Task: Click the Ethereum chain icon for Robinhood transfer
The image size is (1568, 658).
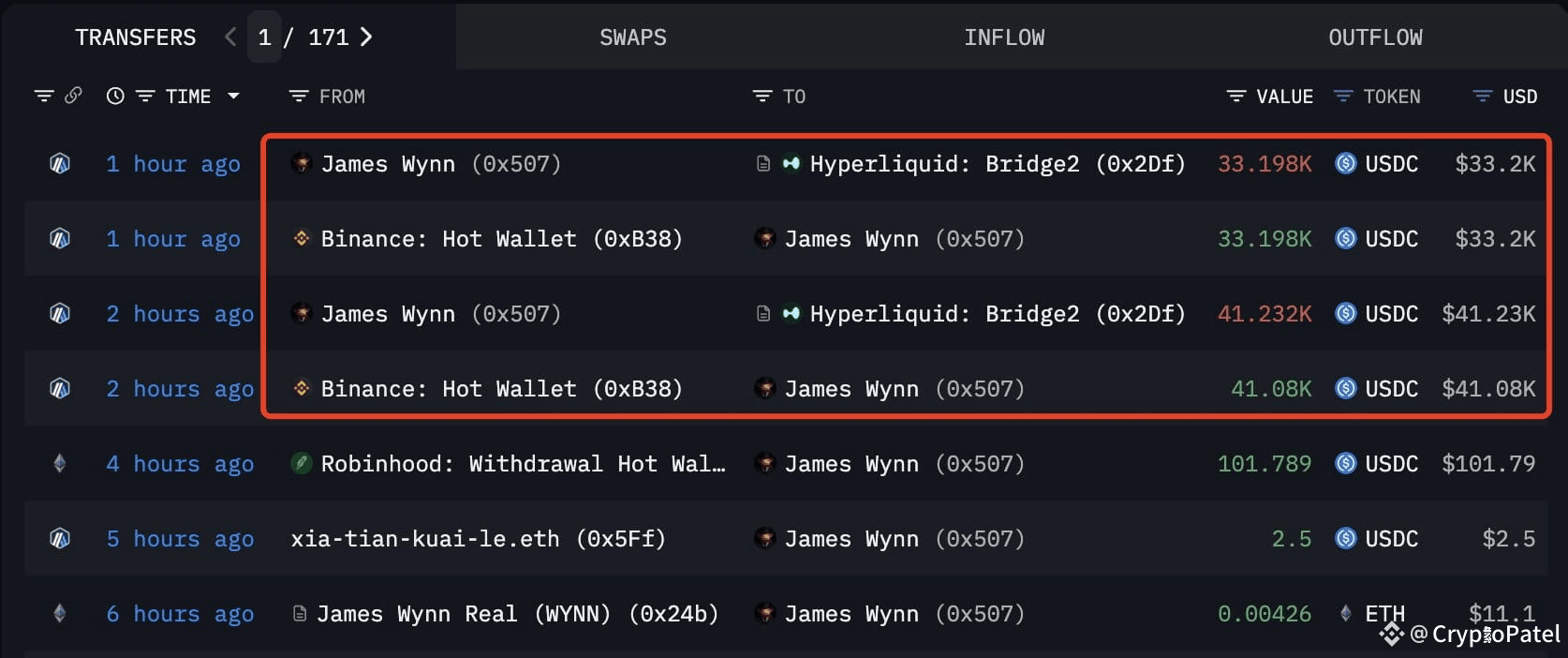Action: (60, 464)
